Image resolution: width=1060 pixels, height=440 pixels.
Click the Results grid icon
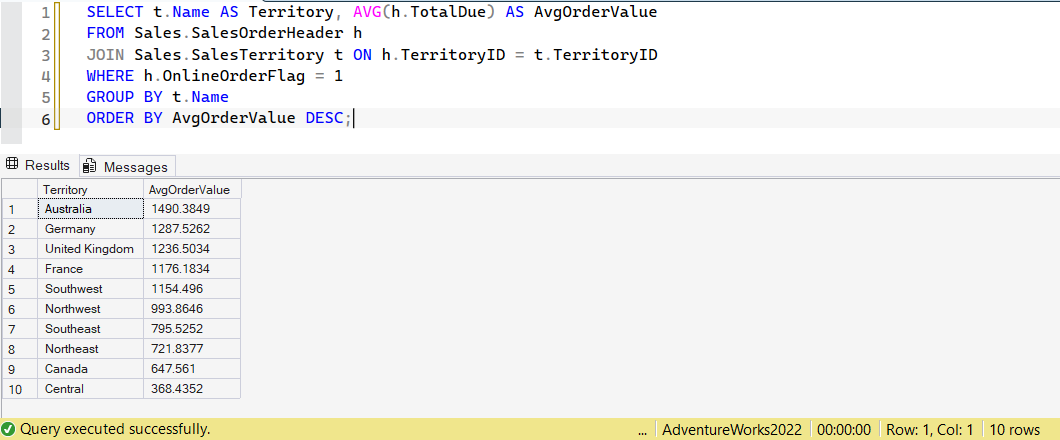tap(12, 165)
